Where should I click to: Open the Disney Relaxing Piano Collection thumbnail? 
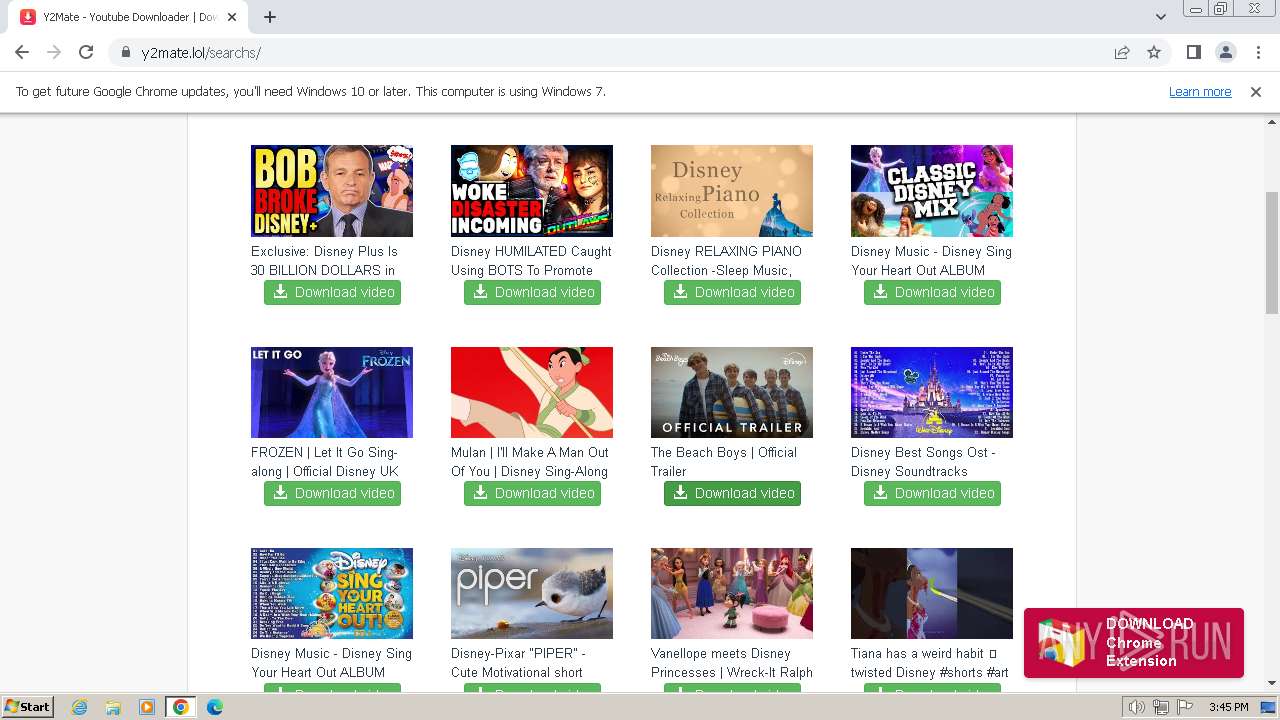[x=732, y=191]
